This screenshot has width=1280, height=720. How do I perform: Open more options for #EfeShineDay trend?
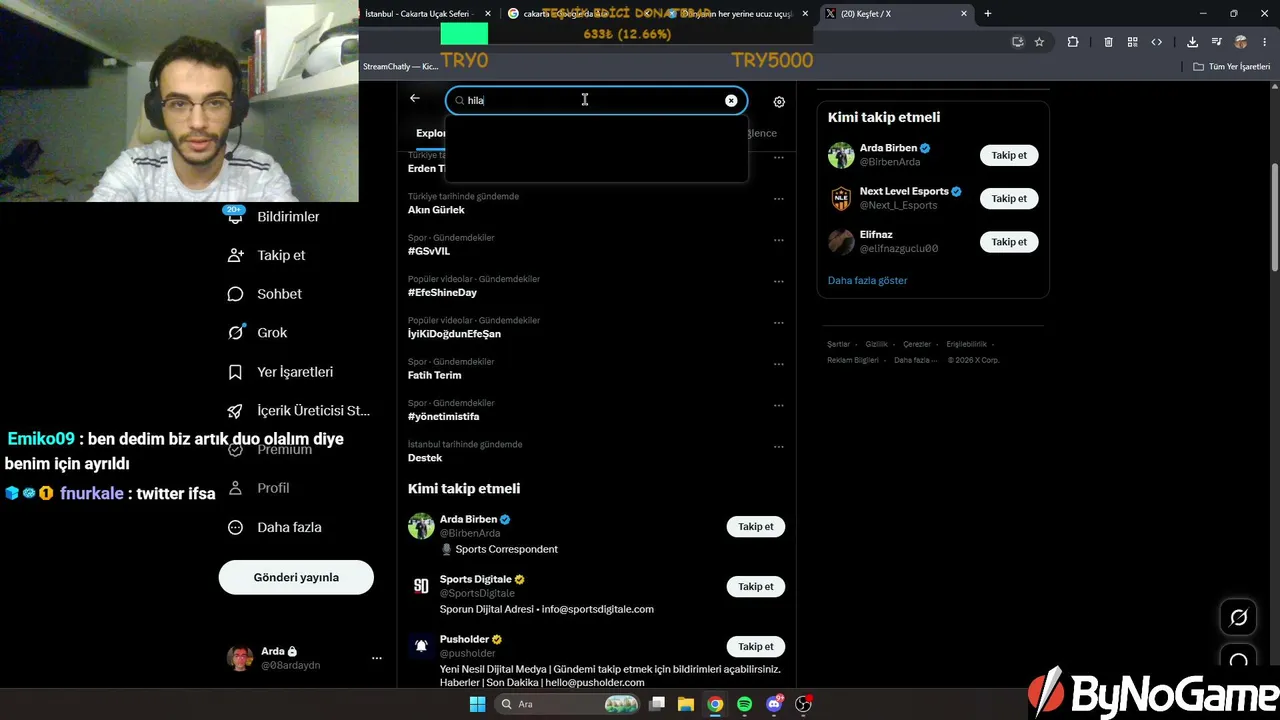coord(779,281)
